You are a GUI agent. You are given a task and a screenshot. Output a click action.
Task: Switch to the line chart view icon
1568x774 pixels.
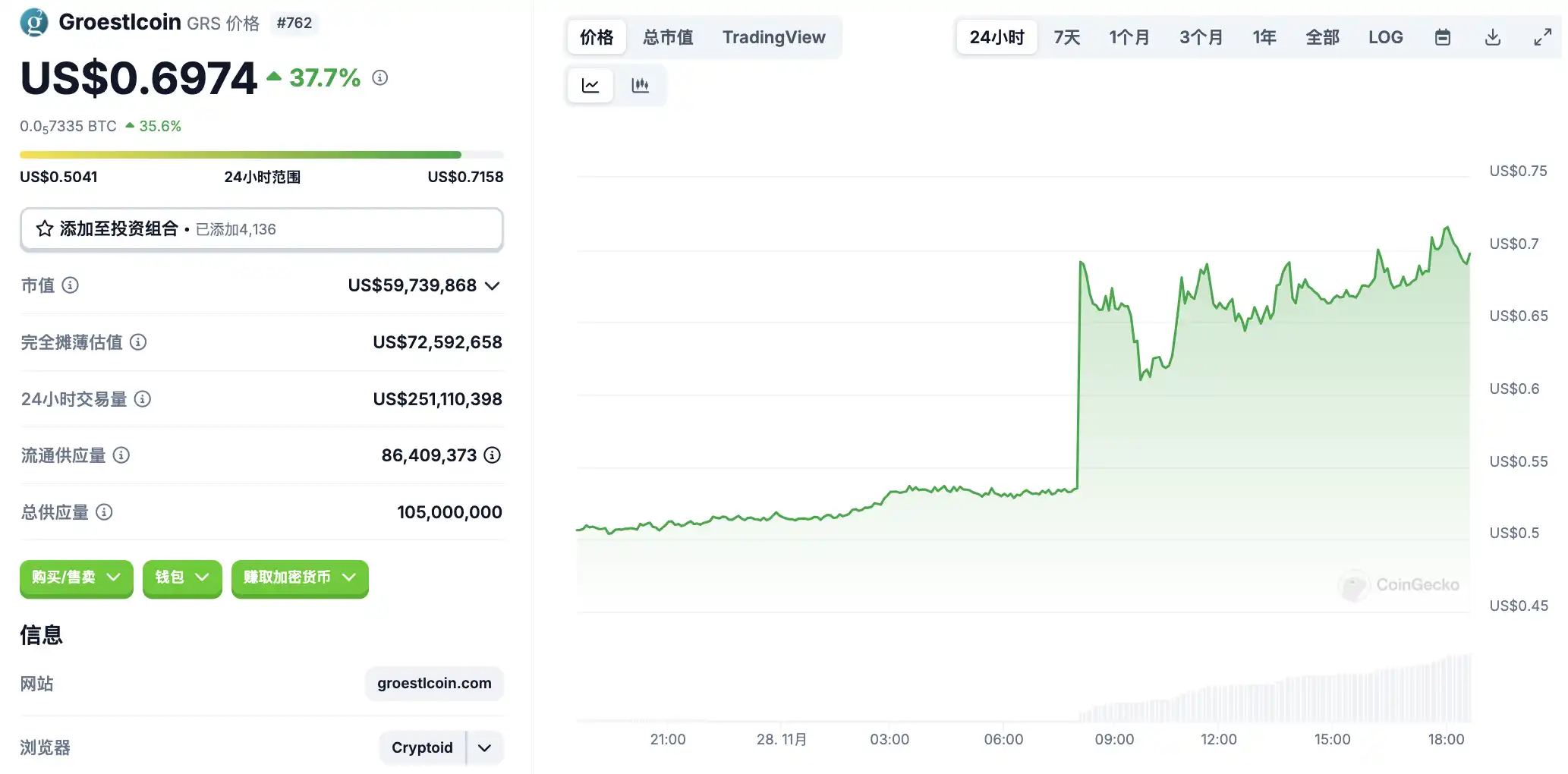click(x=590, y=85)
